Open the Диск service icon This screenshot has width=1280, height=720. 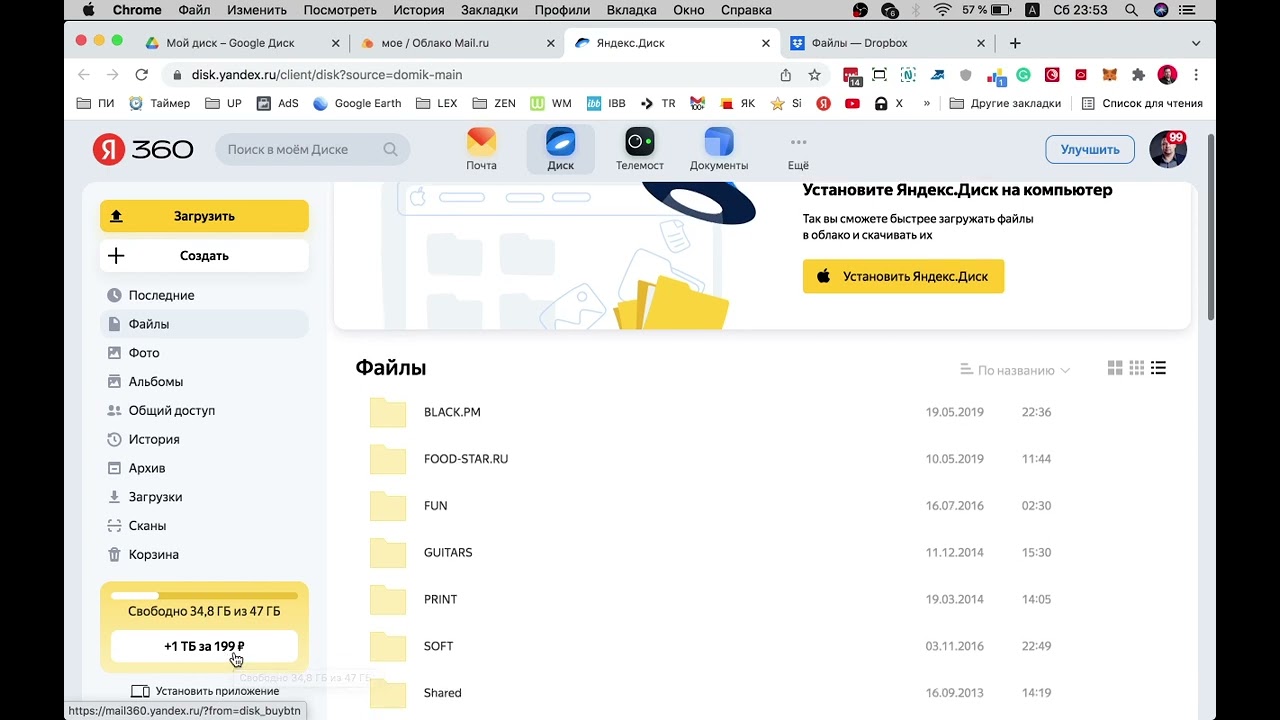560,149
